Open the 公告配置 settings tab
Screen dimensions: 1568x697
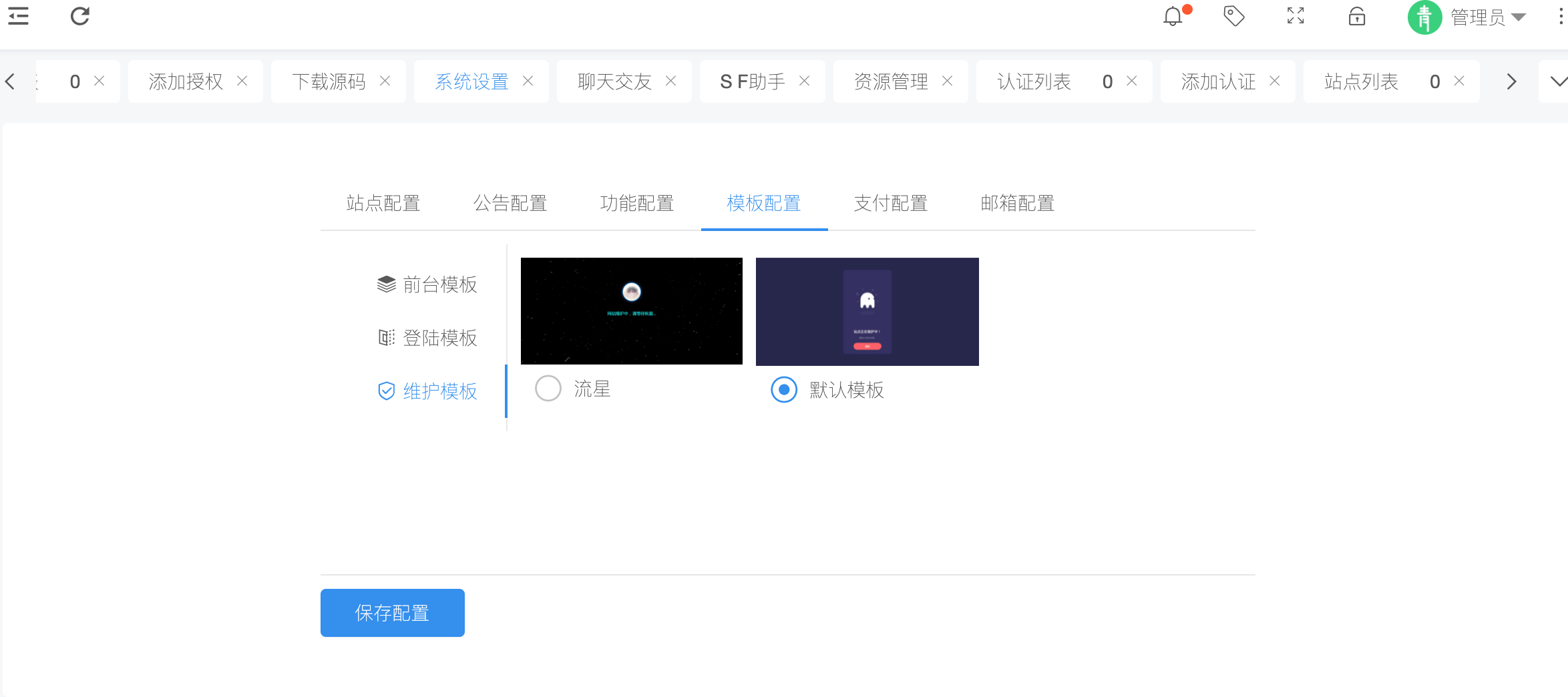coord(510,203)
